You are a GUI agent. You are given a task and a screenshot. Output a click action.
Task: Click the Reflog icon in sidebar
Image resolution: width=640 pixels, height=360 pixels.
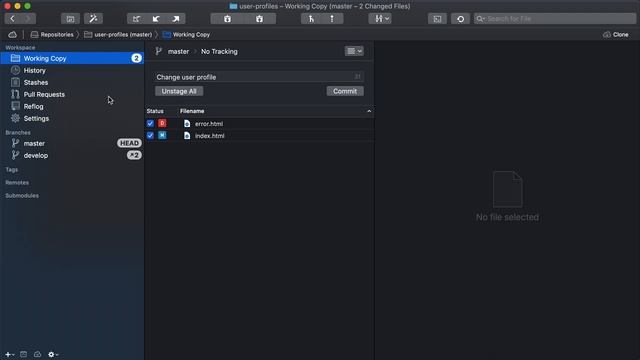point(16,106)
